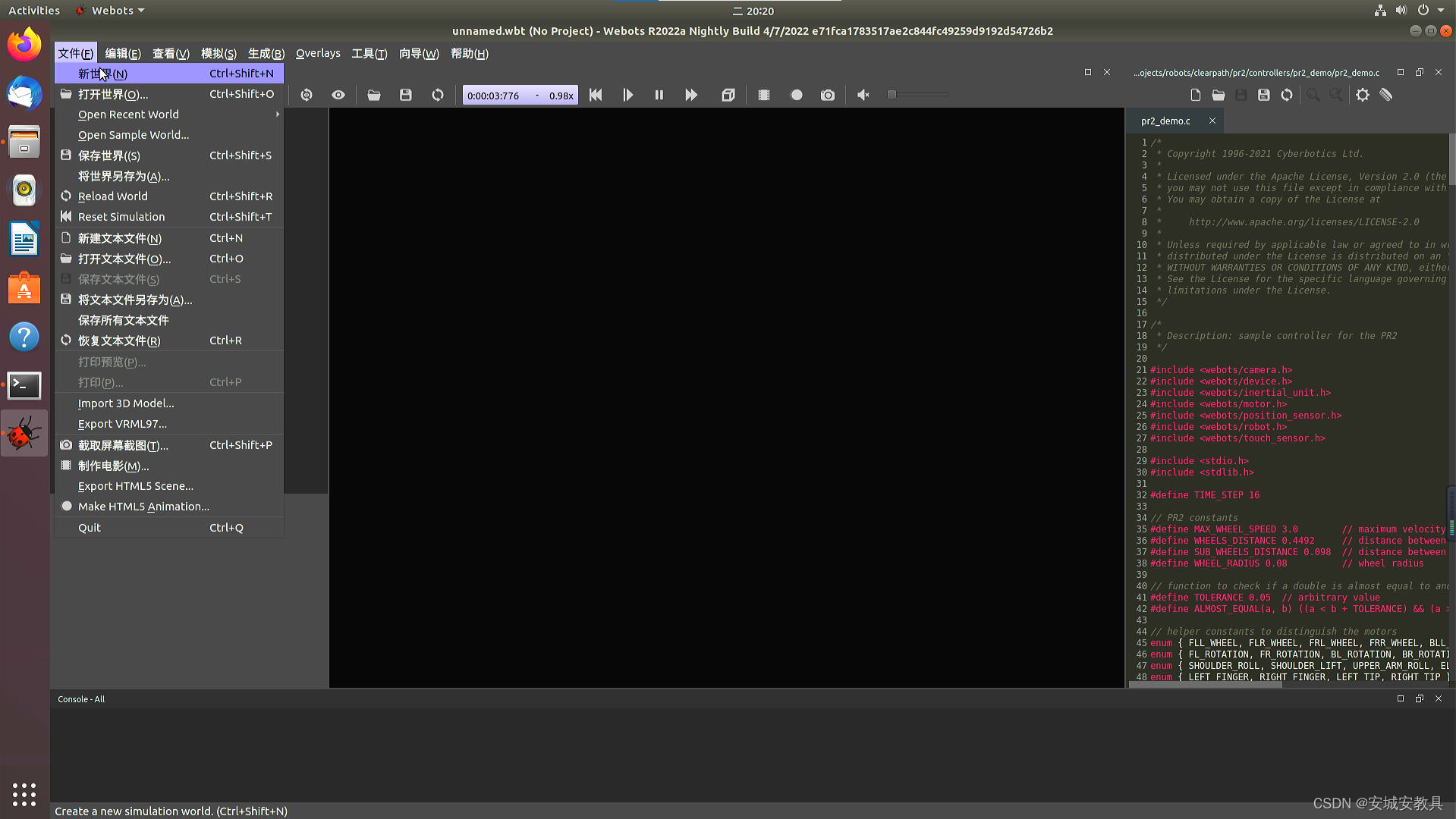Click the make movie film icon

(x=764, y=95)
